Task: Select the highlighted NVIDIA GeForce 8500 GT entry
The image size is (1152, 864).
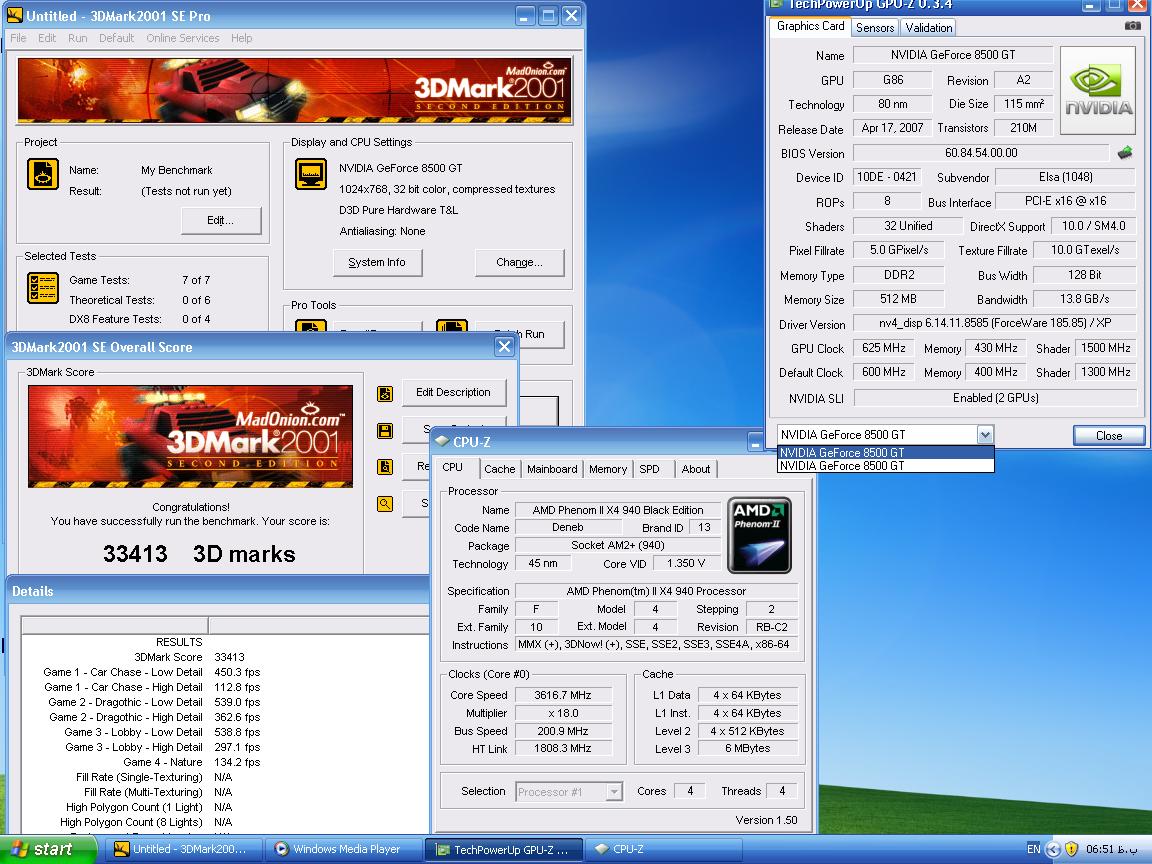Action: 885,453
